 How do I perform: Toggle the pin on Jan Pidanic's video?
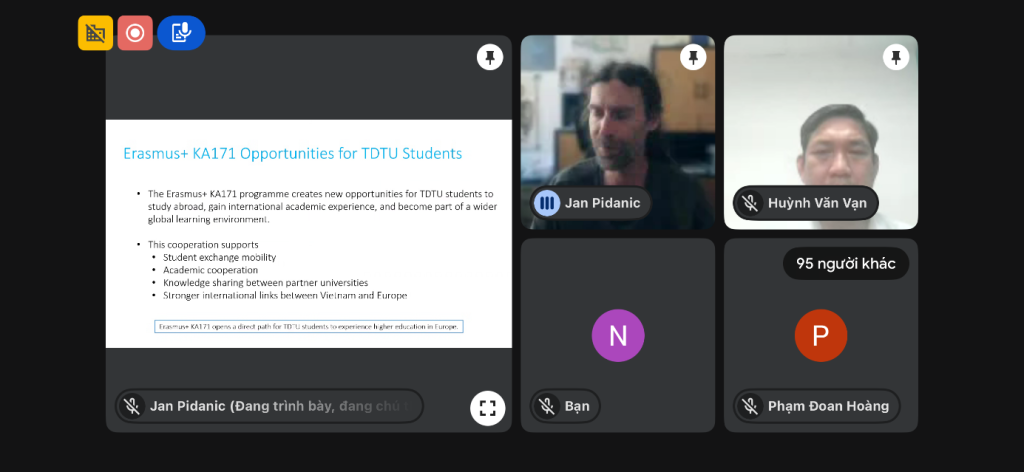[693, 57]
